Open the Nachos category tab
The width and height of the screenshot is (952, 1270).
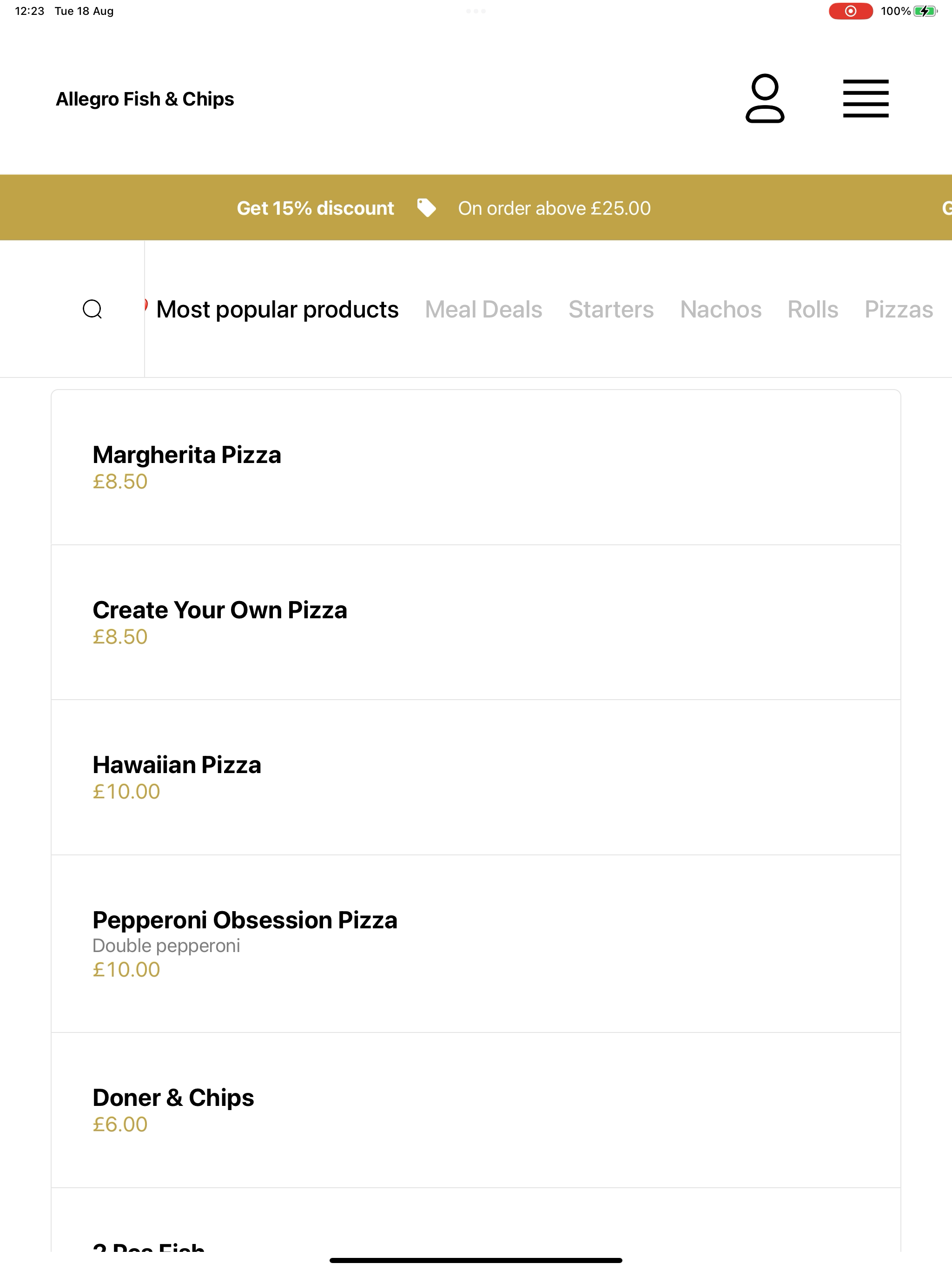721,310
